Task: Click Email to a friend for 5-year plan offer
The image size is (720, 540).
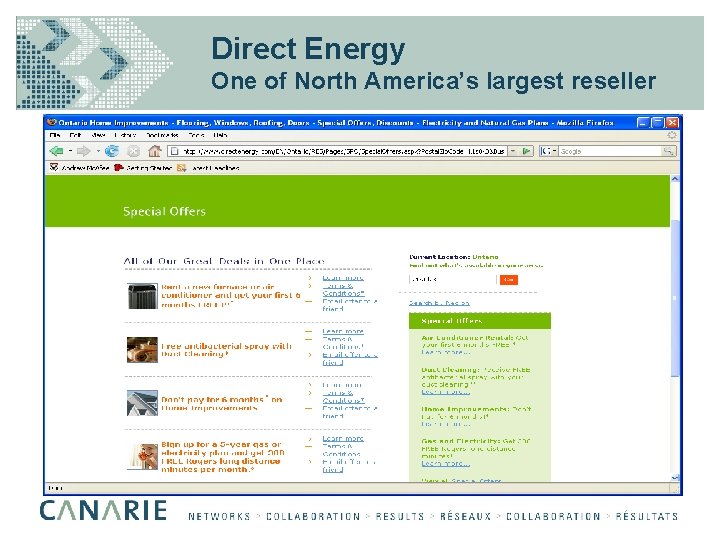Action: pyautogui.click(x=349, y=465)
